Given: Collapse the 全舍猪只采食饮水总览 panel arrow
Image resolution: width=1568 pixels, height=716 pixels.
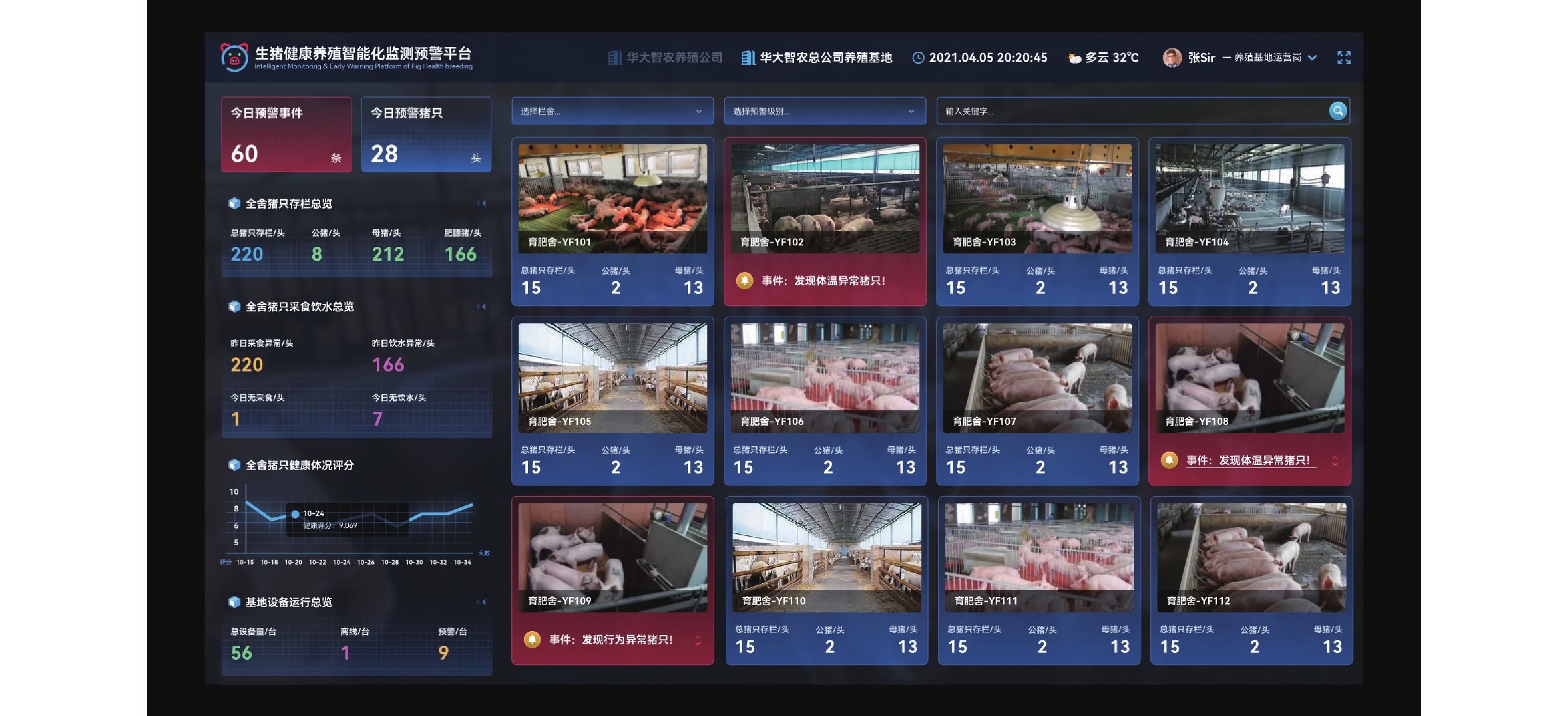Looking at the screenshot, I should (482, 306).
